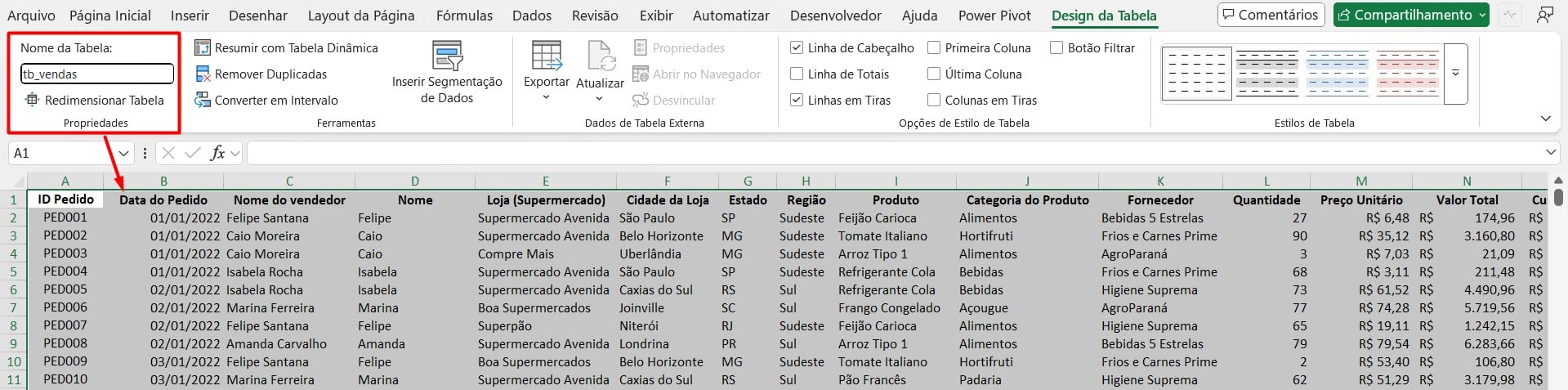Click the Resumir com Tabela Dinâmica icon

203,47
